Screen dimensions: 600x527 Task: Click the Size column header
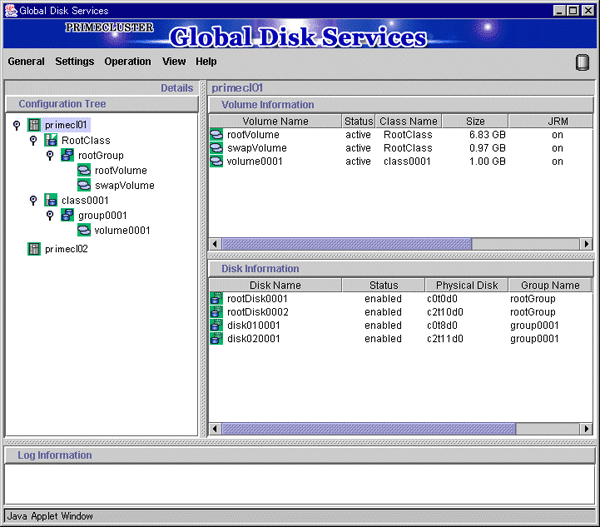pos(475,121)
